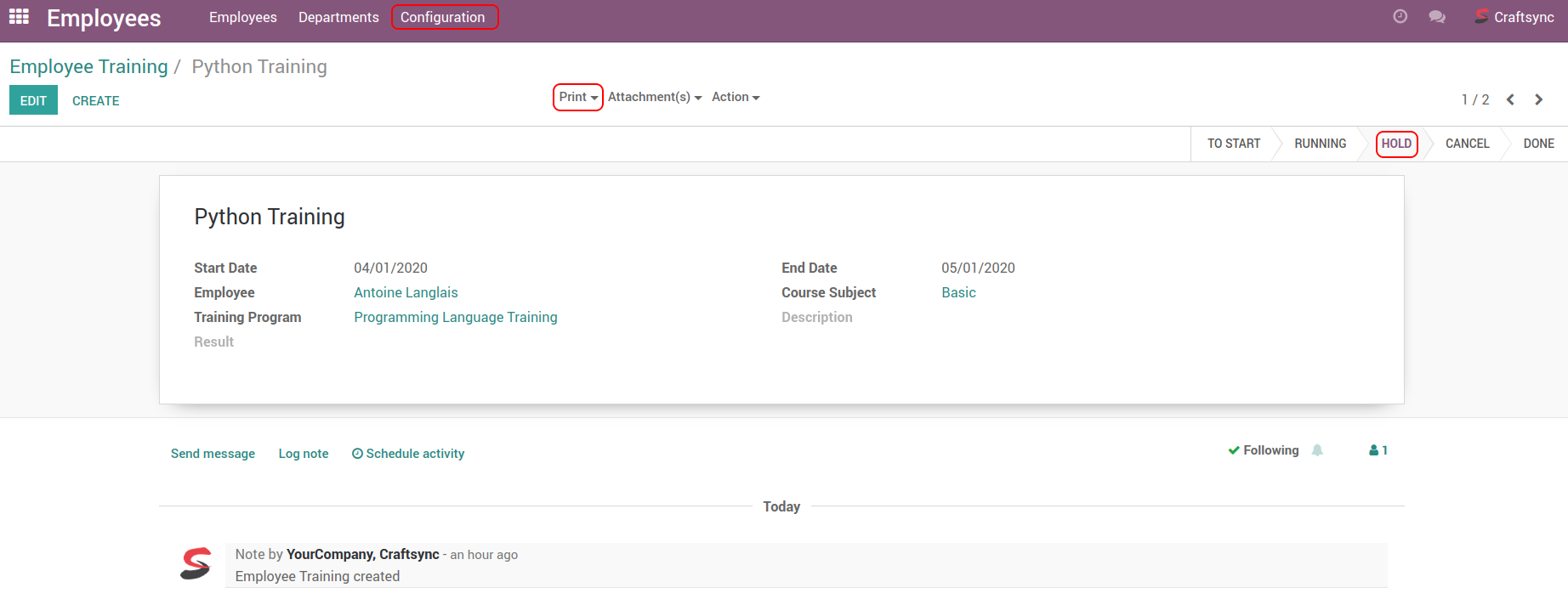
Task: Expand the Attachment(s) dropdown
Action: point(654,97)
